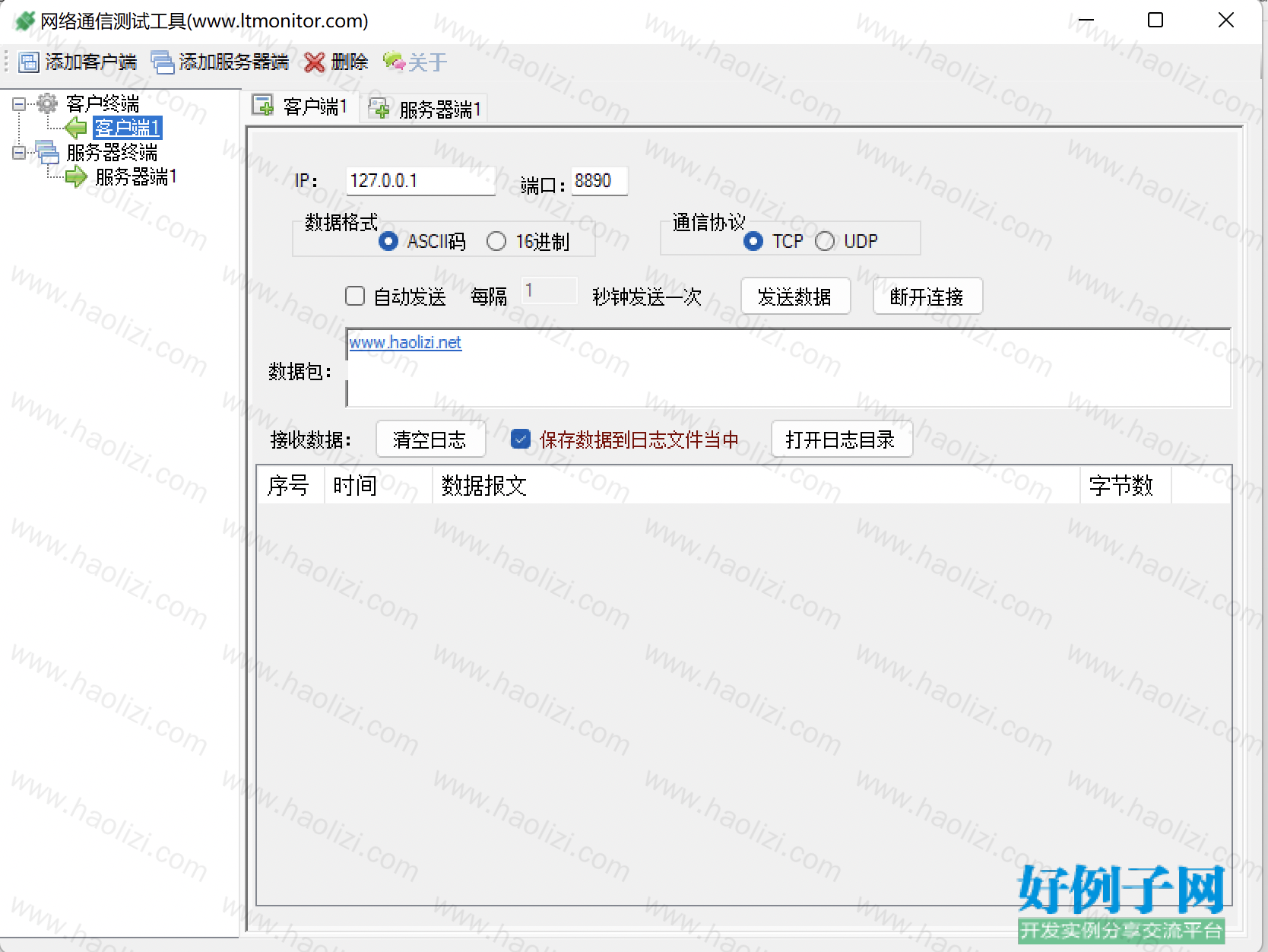Click the 清空日志 clear log button
Image resolution: width=1268 pixels, height=952 pixels.
[x=430, y=439]
